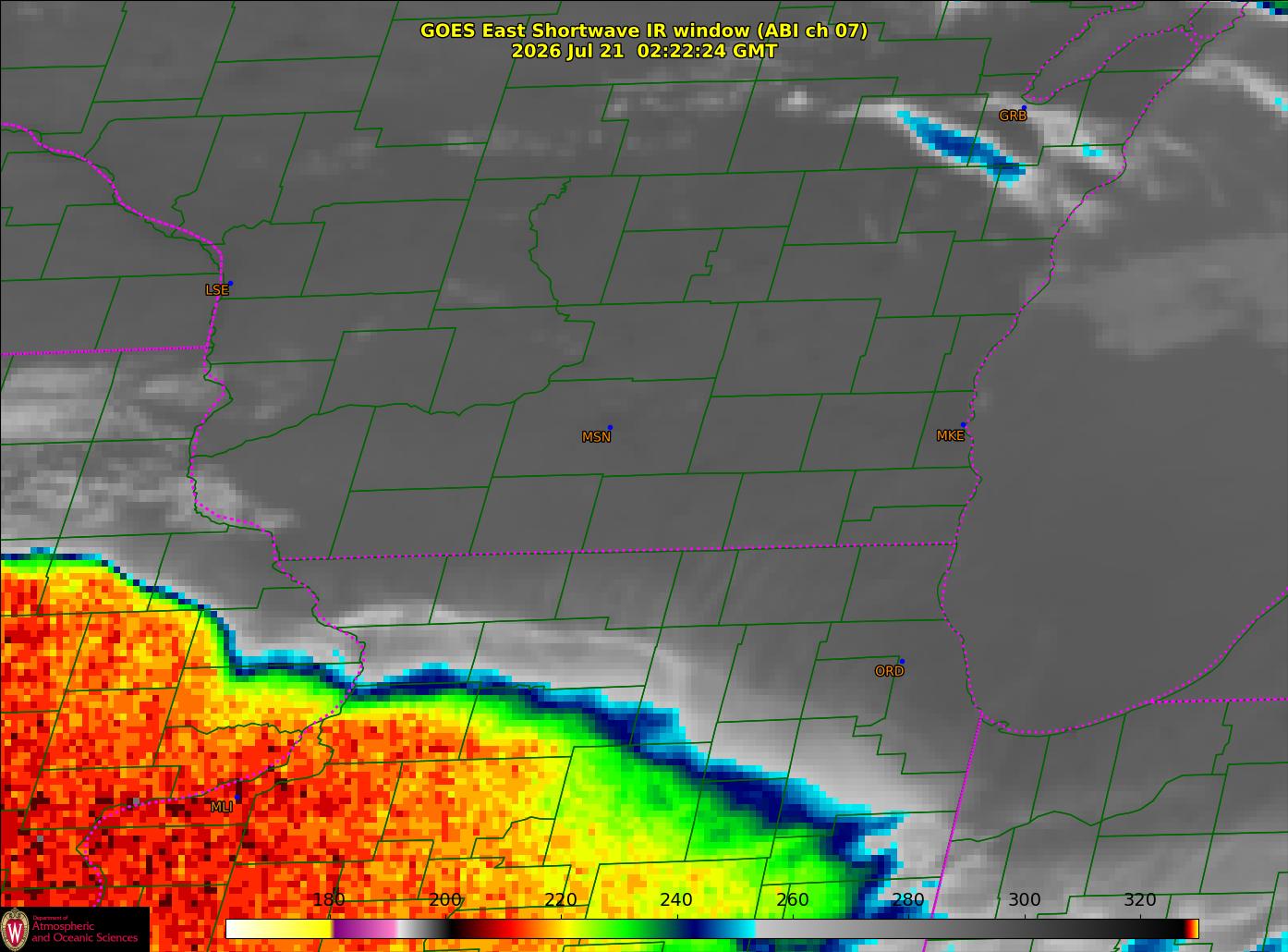The image size is (1288, 952).
Task: Click the 180 tick on color bar
Action: (x=329, y=899)
